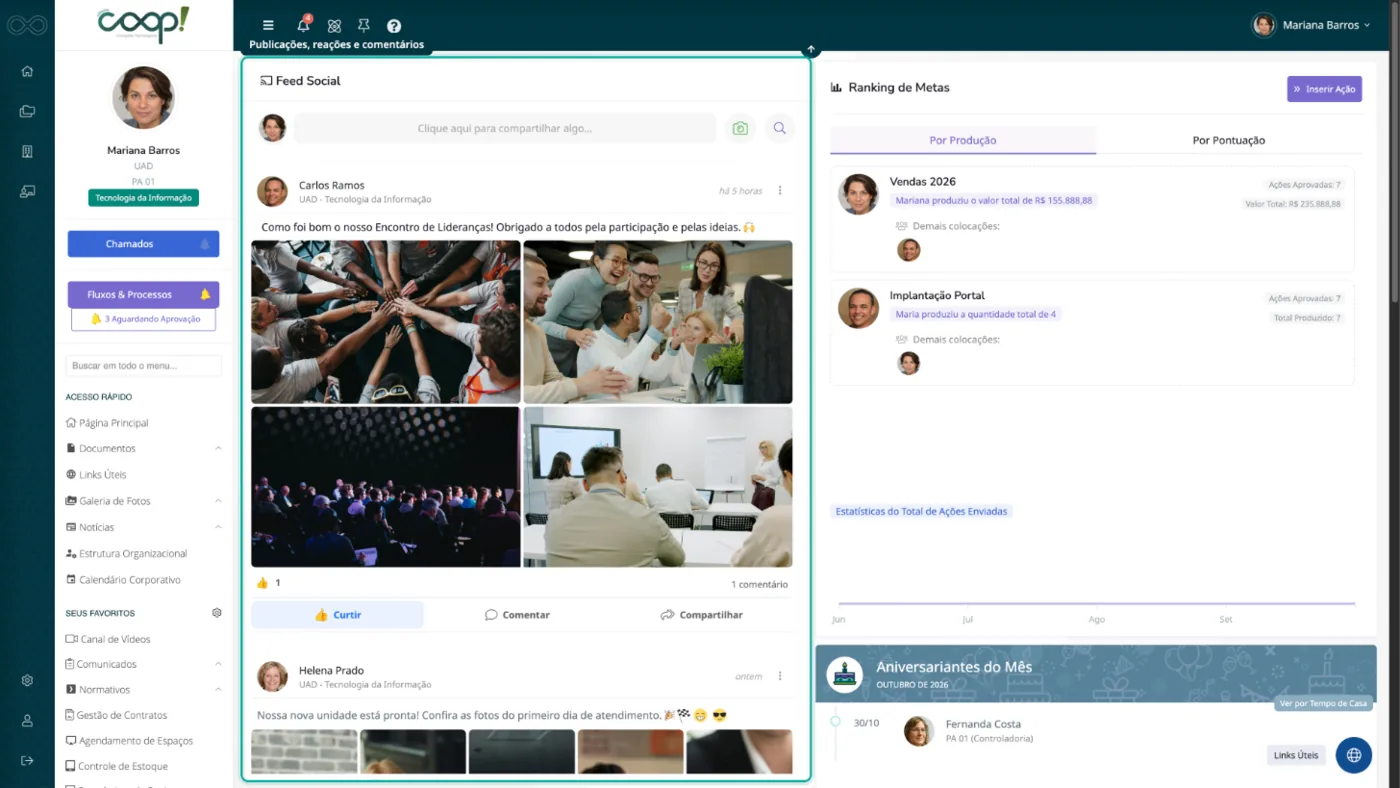Open Estrutura Organizacional menu item

(x=126, y=553)
